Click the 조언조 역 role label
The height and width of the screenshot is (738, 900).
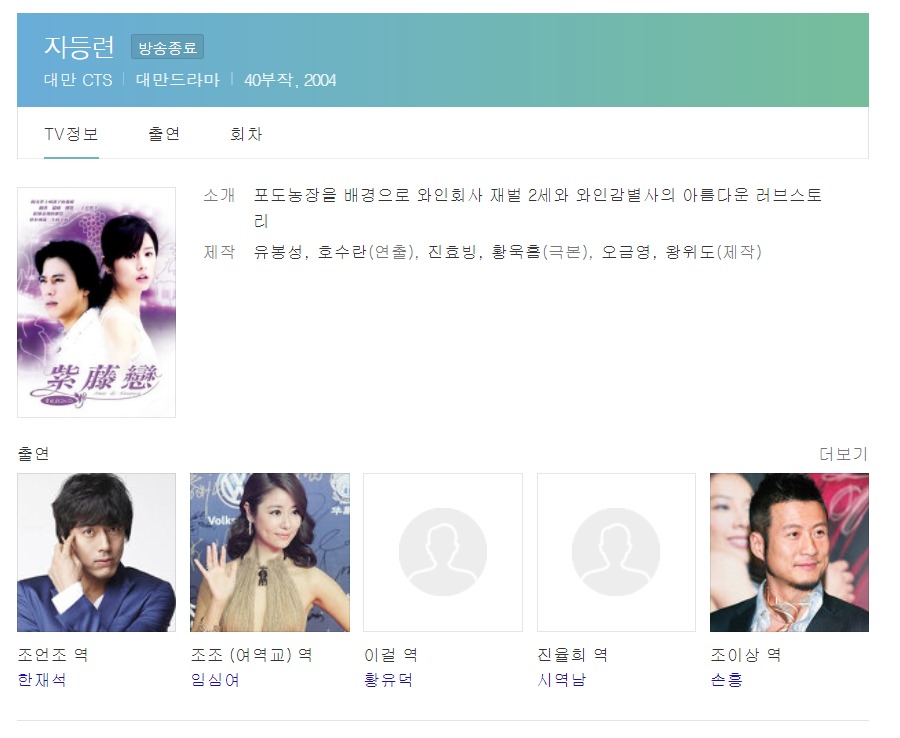click(53, 655)
